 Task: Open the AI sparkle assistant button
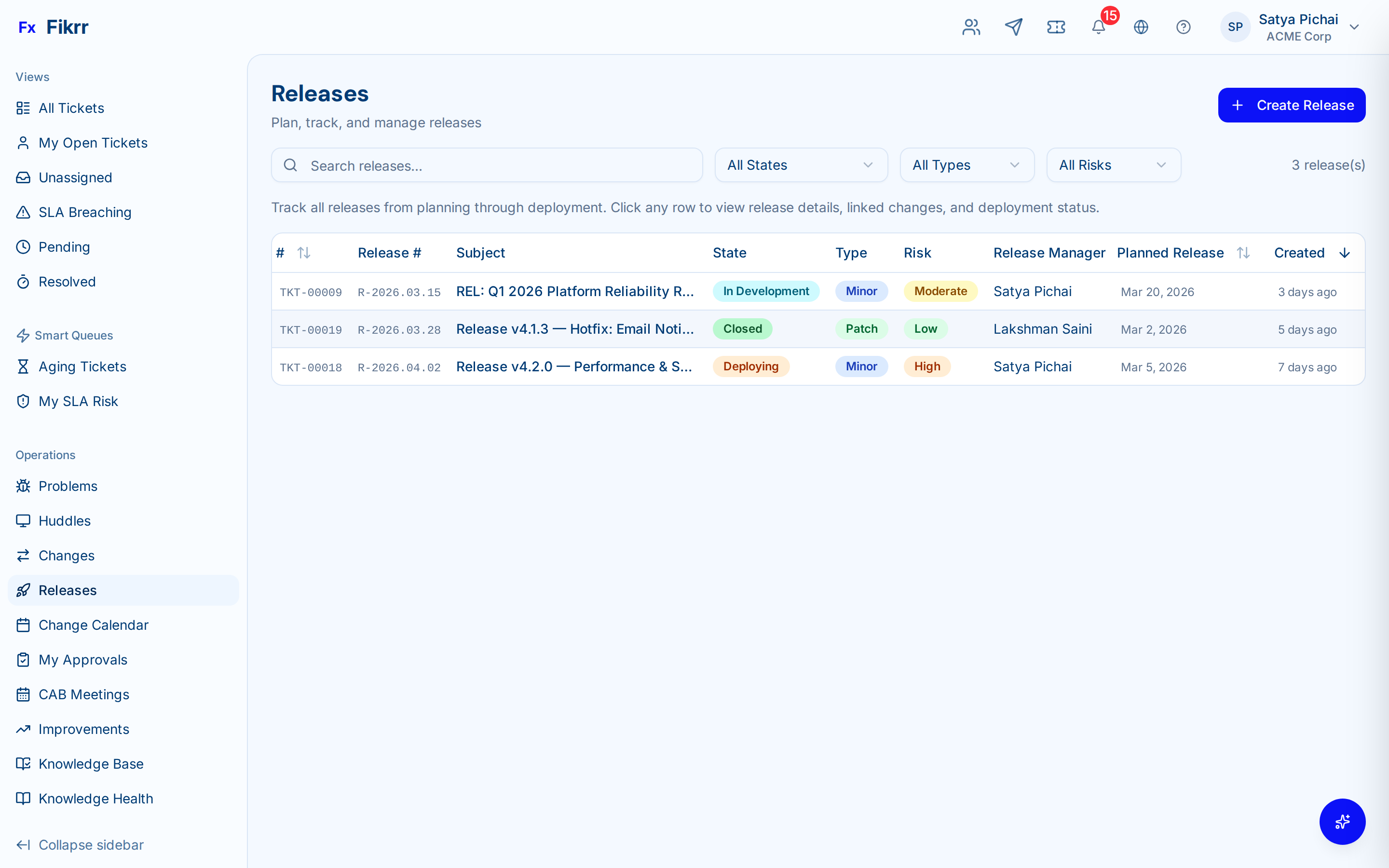point(1343,822)
